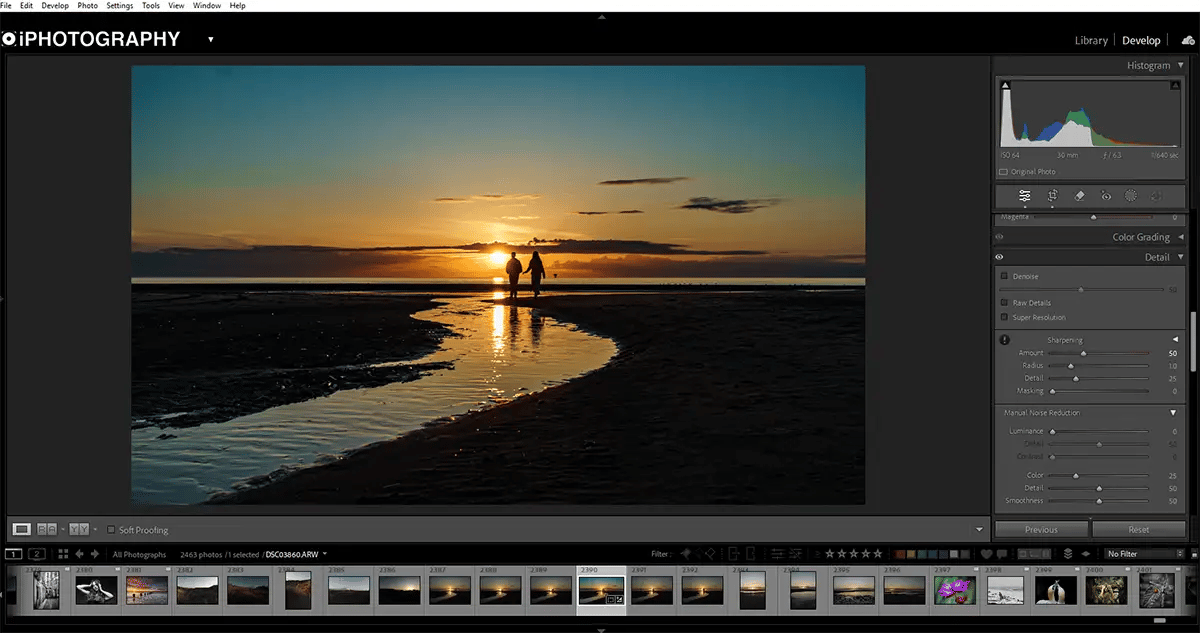Filter by comments speech bubble icon

click(x=1002, y=554)
